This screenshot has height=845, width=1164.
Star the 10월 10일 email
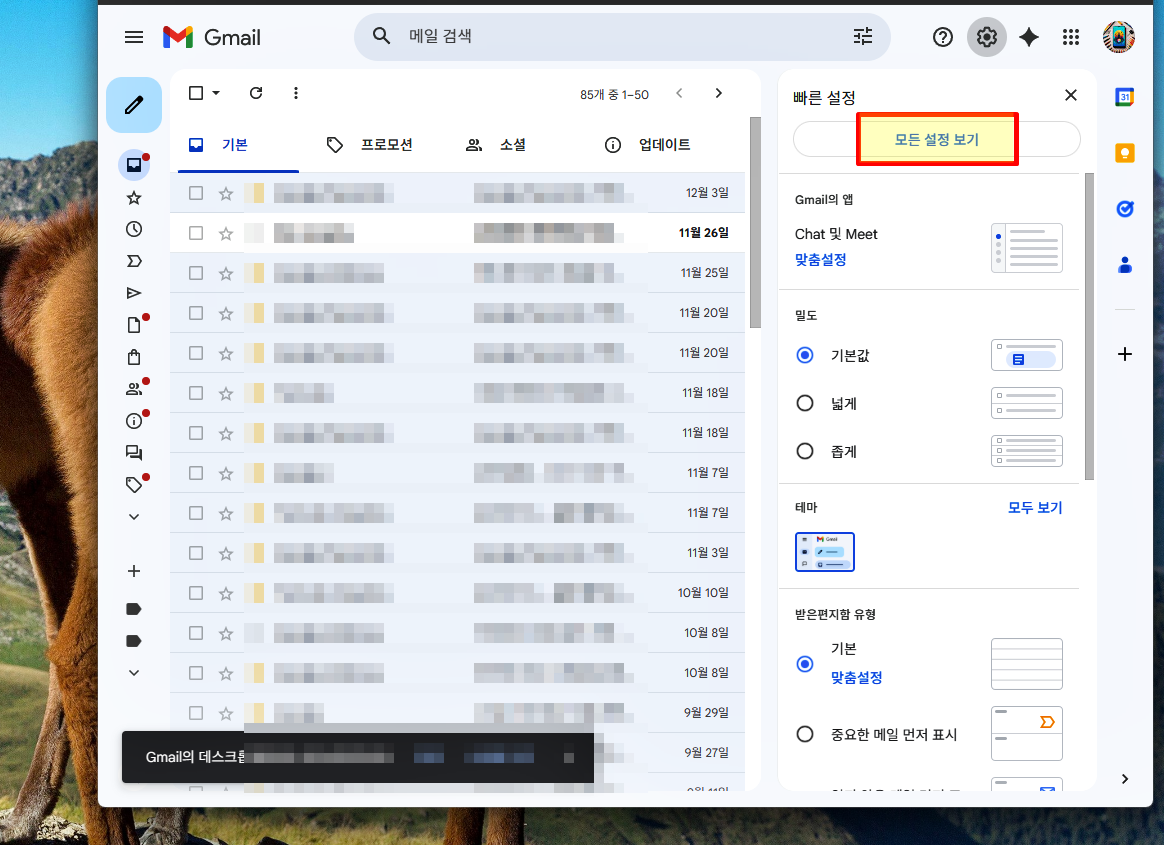click(x=226, y=593)
